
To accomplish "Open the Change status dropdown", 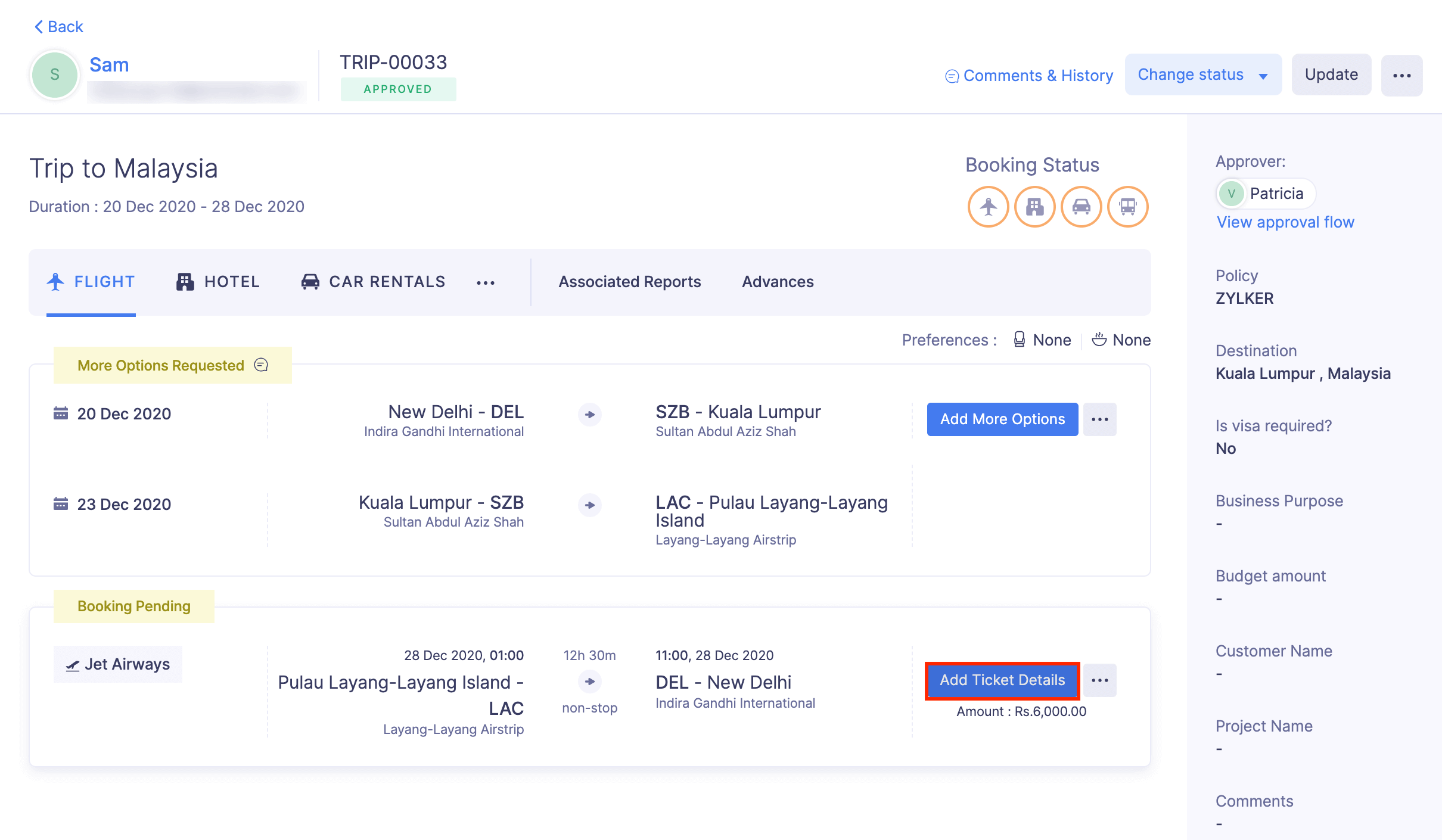I will tap(1203, 74).
